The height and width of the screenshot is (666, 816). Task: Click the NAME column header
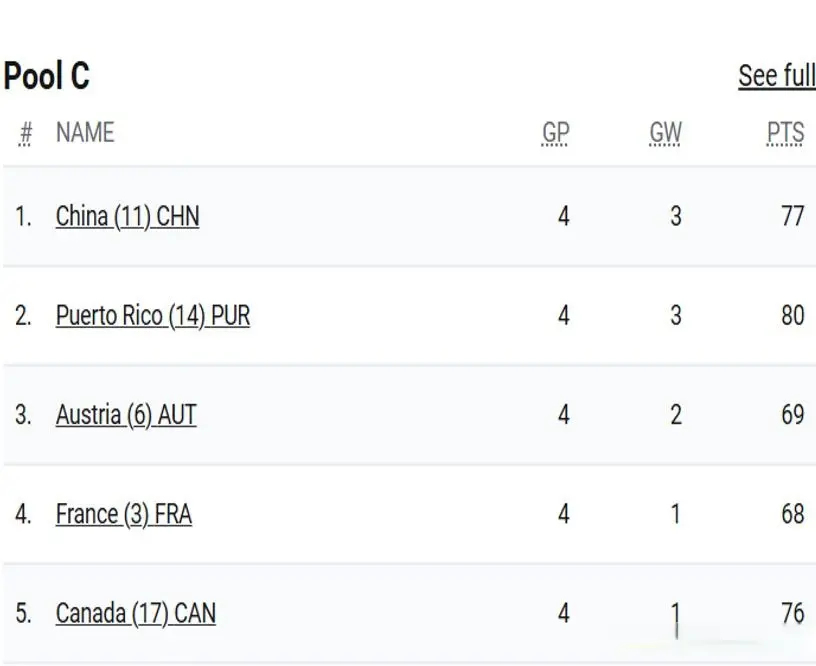[x=85, y=132]
